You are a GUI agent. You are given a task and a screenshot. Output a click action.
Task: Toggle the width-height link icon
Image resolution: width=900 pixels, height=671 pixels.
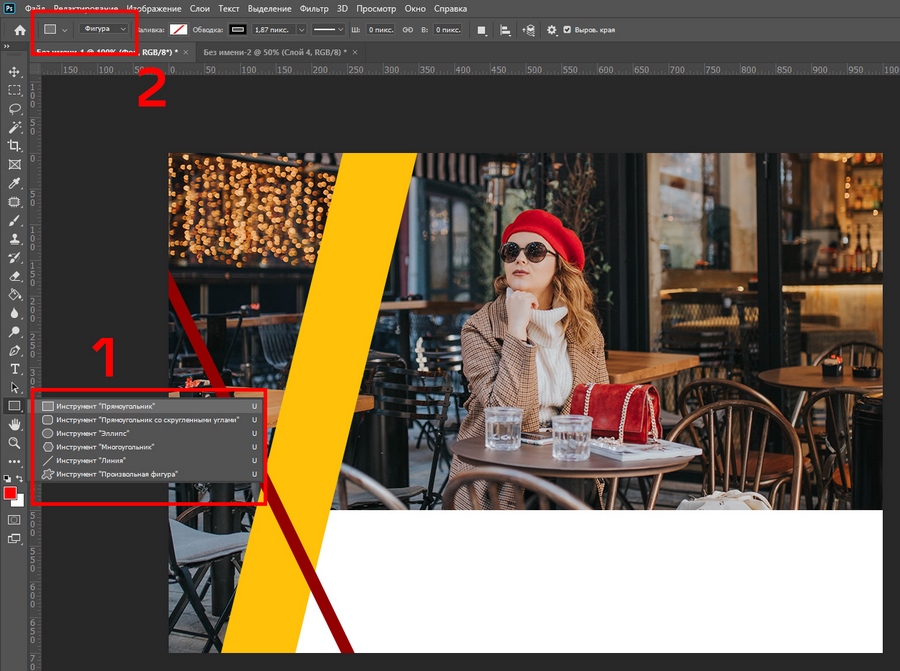click(408, 30)
